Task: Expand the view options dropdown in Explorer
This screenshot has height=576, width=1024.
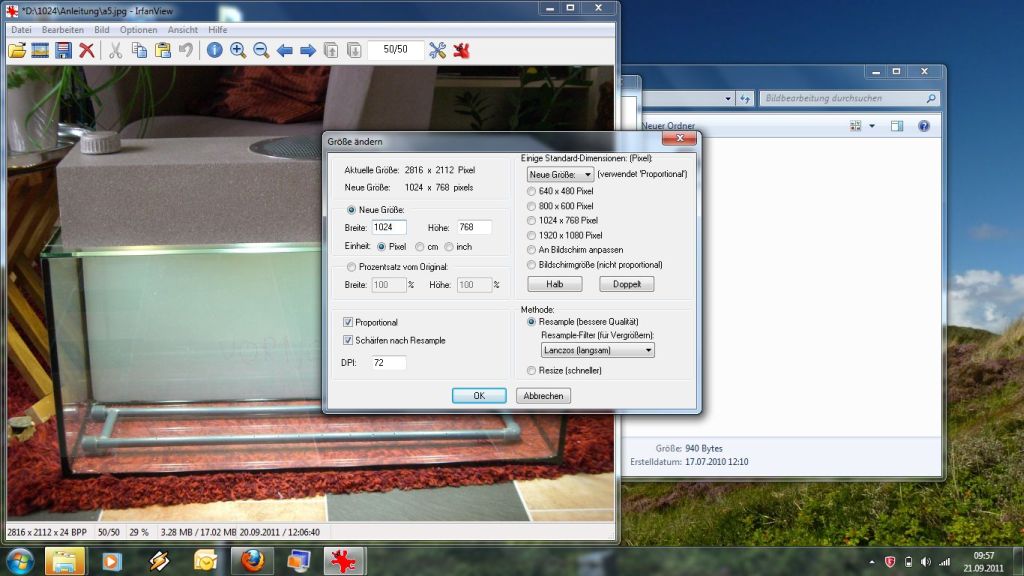Action: 871,126
